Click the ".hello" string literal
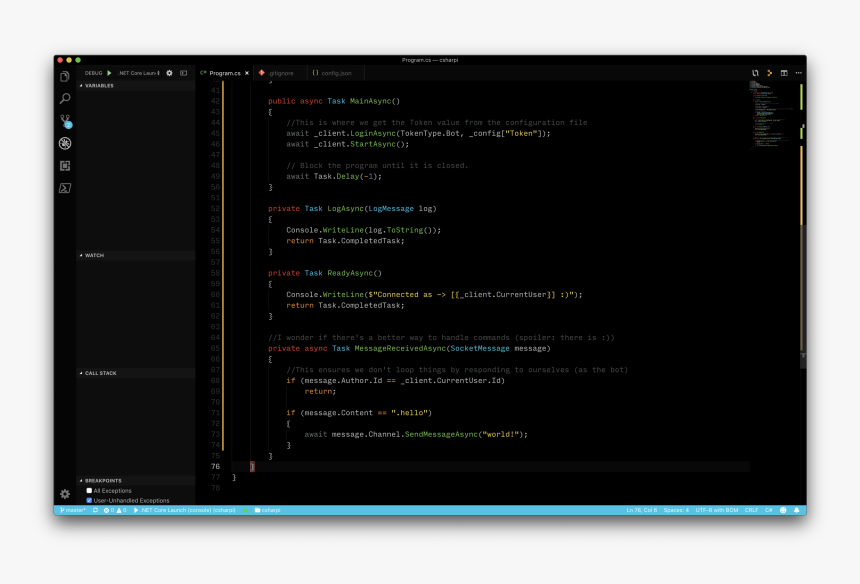 tap(409, 413)
